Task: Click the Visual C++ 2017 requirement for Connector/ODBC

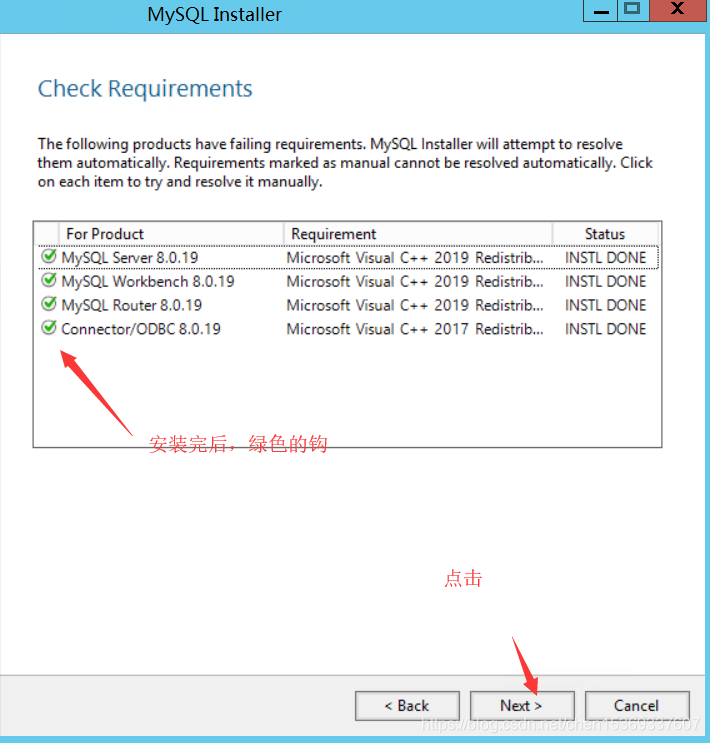Action: [x=415, y=329]
